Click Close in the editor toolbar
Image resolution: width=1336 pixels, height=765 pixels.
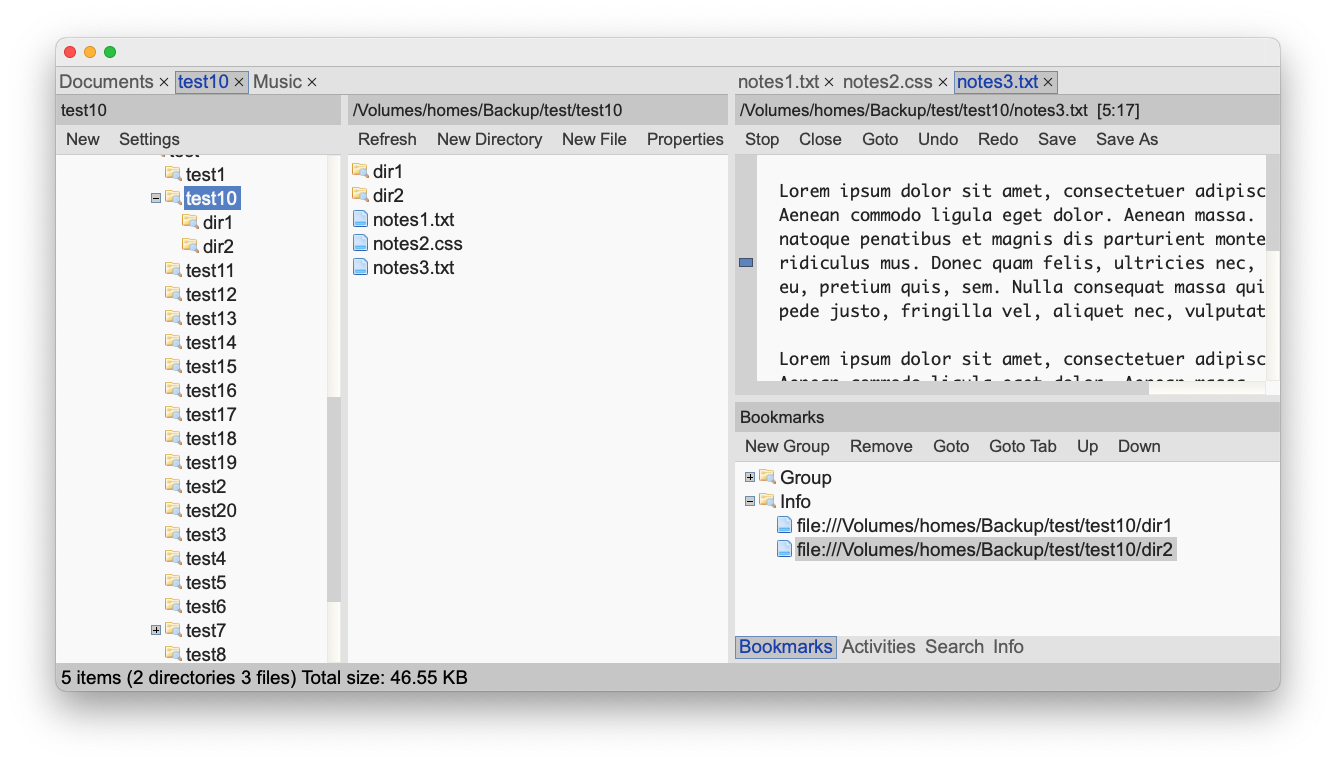coord(820,139)
